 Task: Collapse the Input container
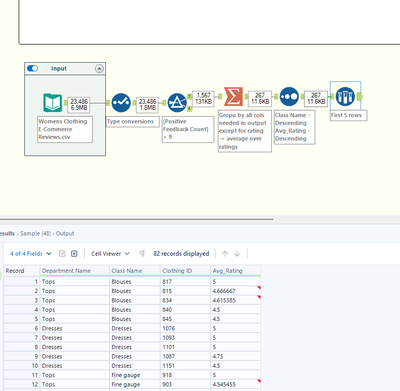(99, 69)
